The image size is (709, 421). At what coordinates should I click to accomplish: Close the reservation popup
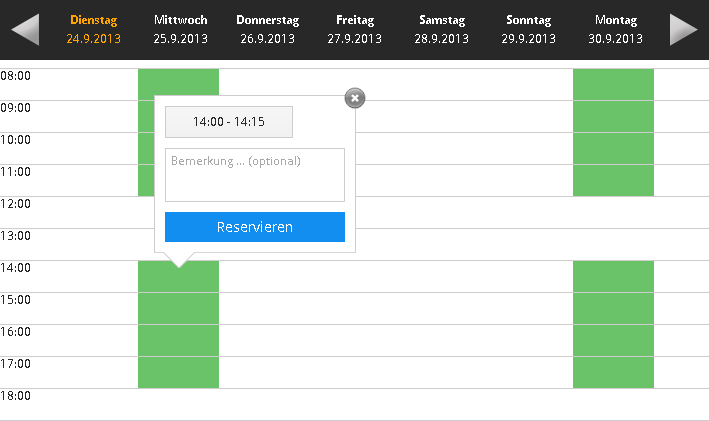pos(355,98)
